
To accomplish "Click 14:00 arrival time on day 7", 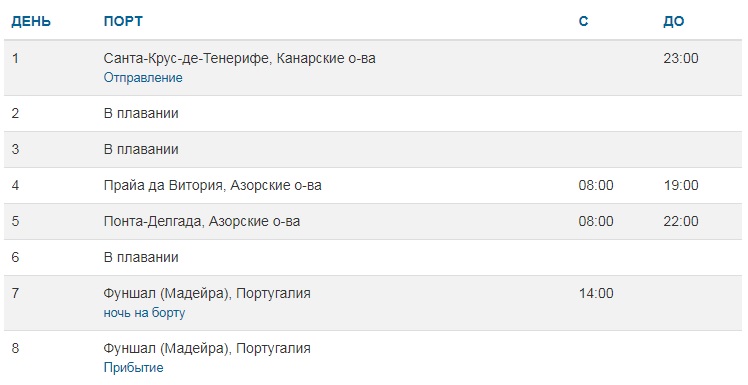I will (x=596, y=293).
